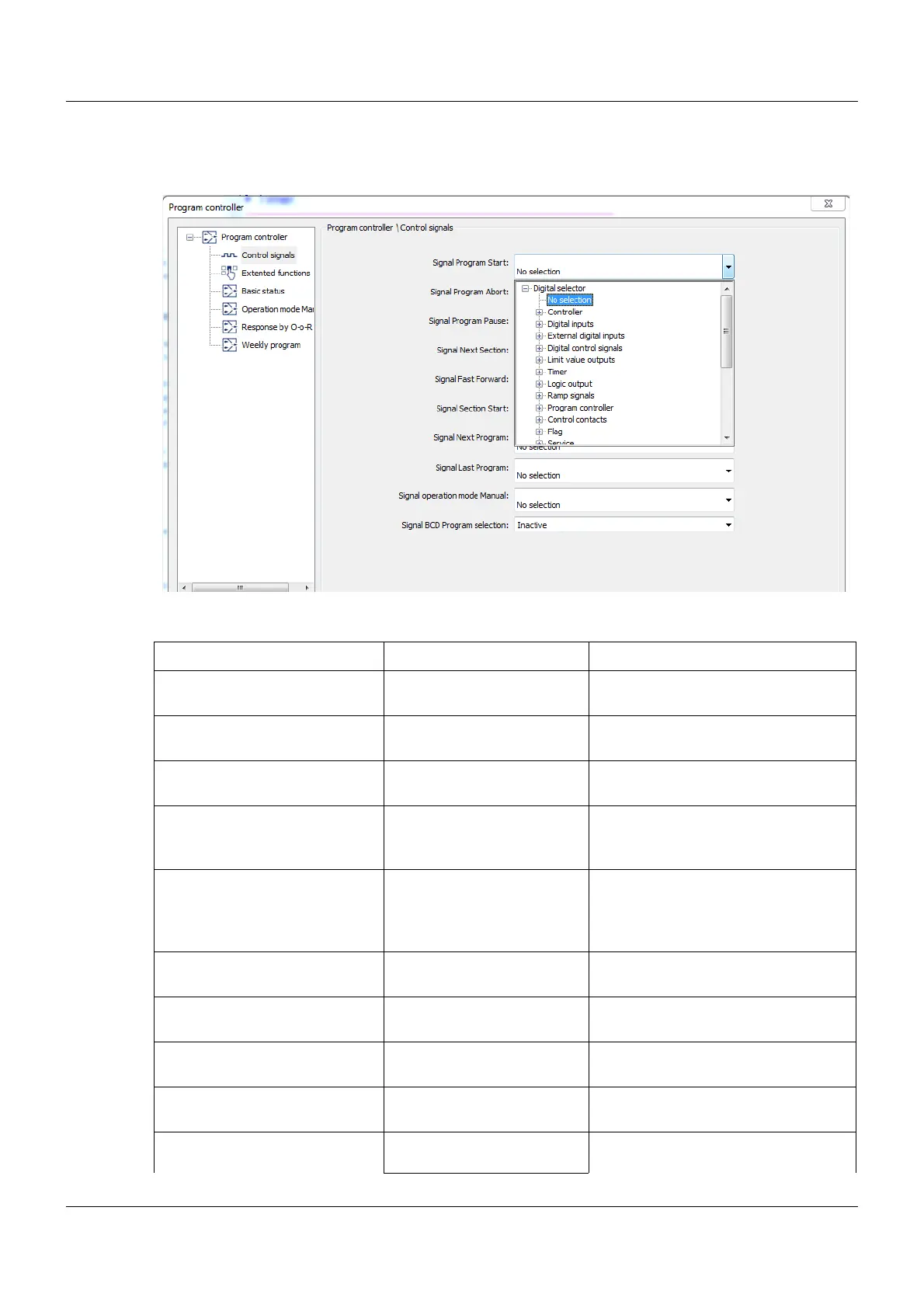Select Weekly program in the tree
Image resolution: width=924 pixels, height=1308 pixels.
point(271,345)
